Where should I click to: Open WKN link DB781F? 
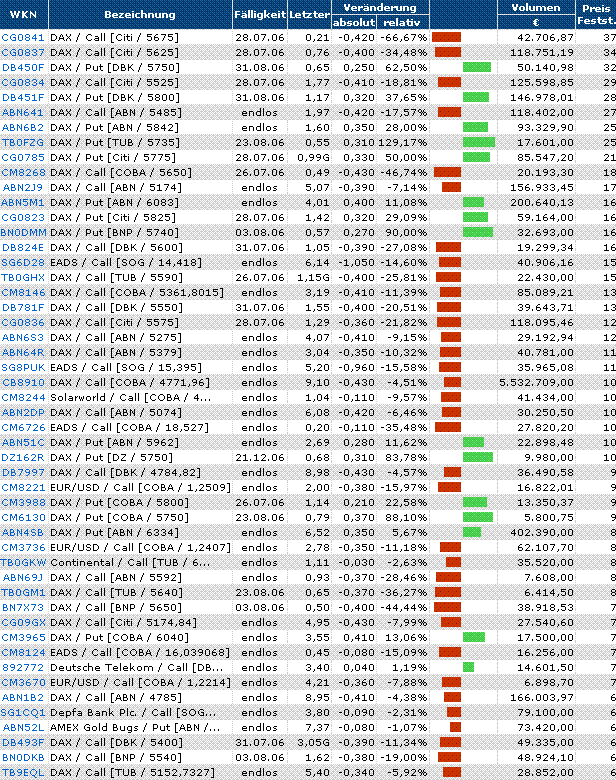point(23,307)
